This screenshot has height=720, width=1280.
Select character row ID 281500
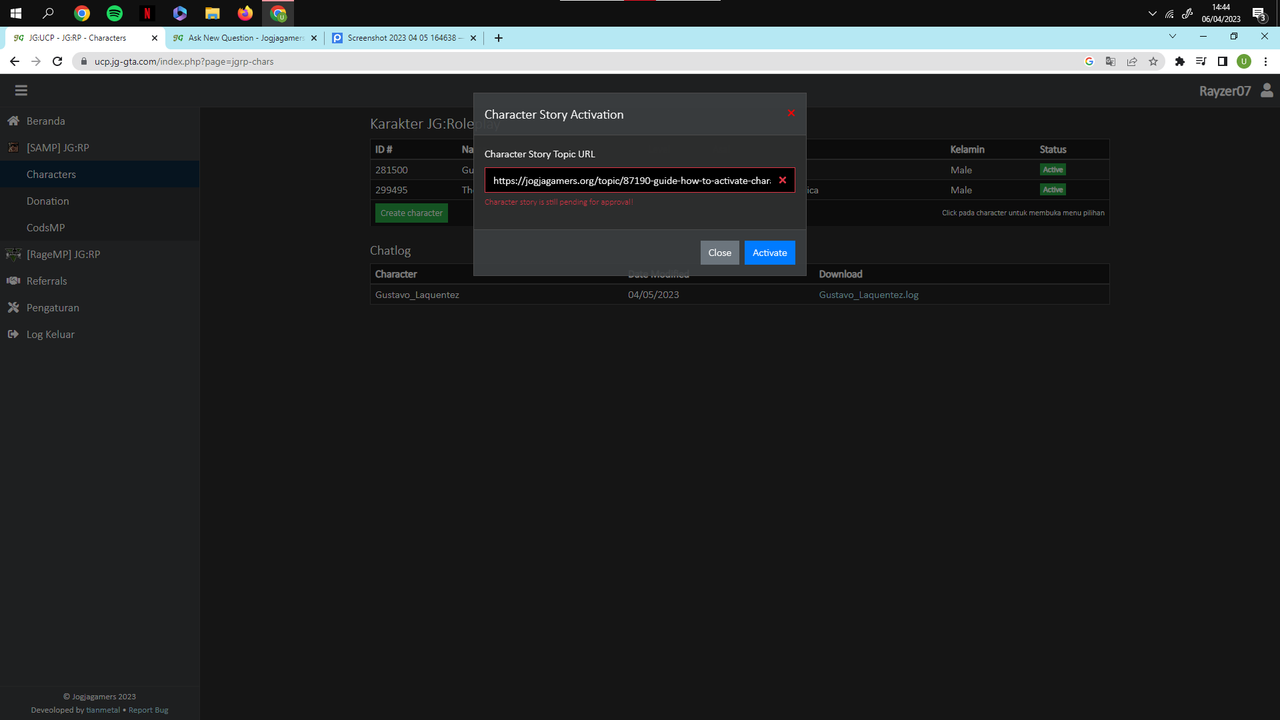point(739,170)
